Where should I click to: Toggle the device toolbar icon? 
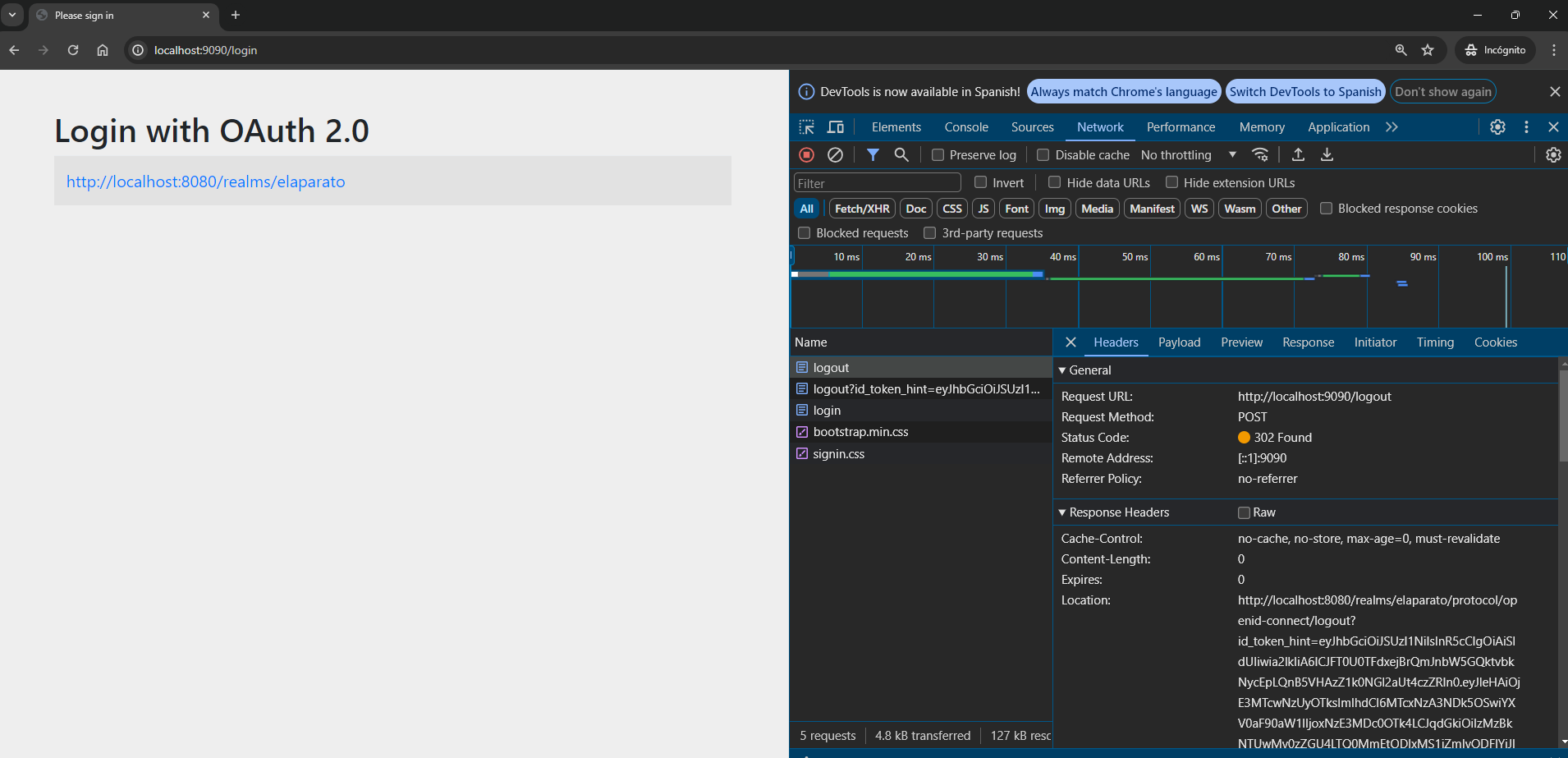point(836,127)
